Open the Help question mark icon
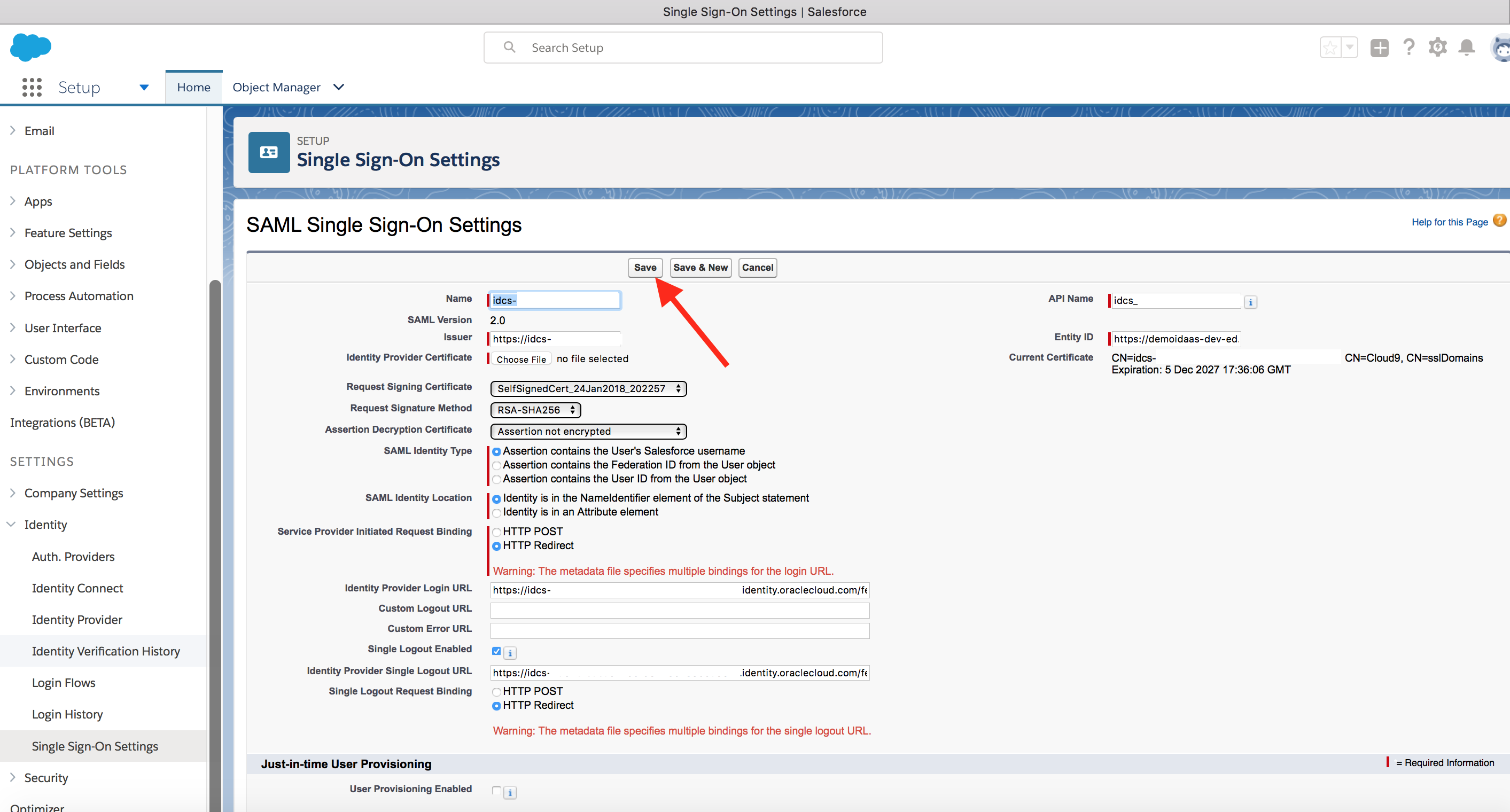Viewport: 1510px width, 812px height. point(1408,48)
